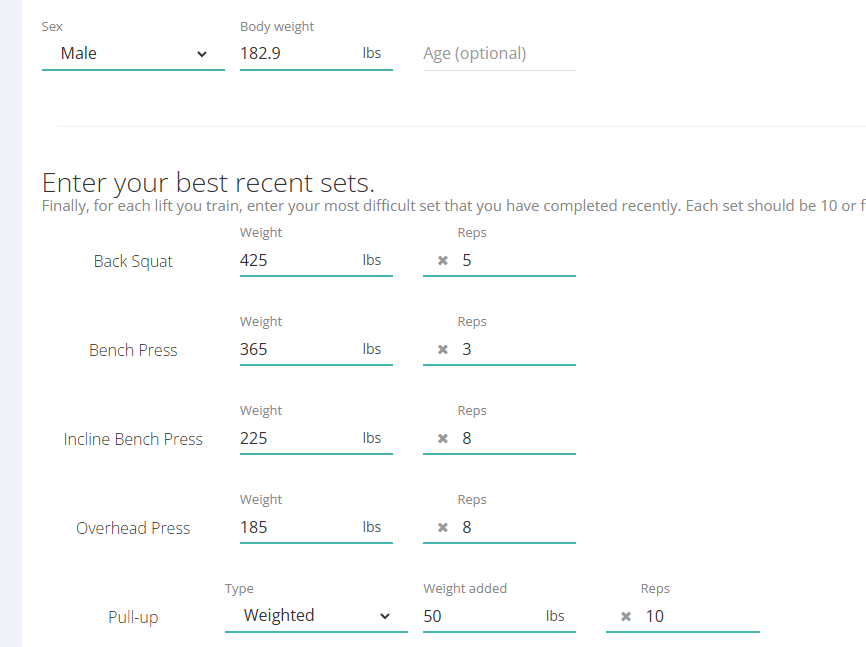Click the lbs unit beside Back Squat weight
The width and height of the screenshot is (866, 647).
[x=372, y=260]
